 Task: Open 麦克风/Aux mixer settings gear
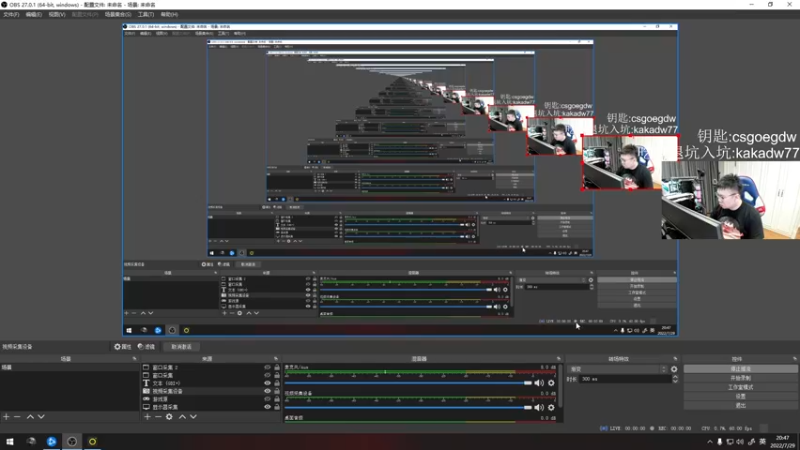[551, 383]
